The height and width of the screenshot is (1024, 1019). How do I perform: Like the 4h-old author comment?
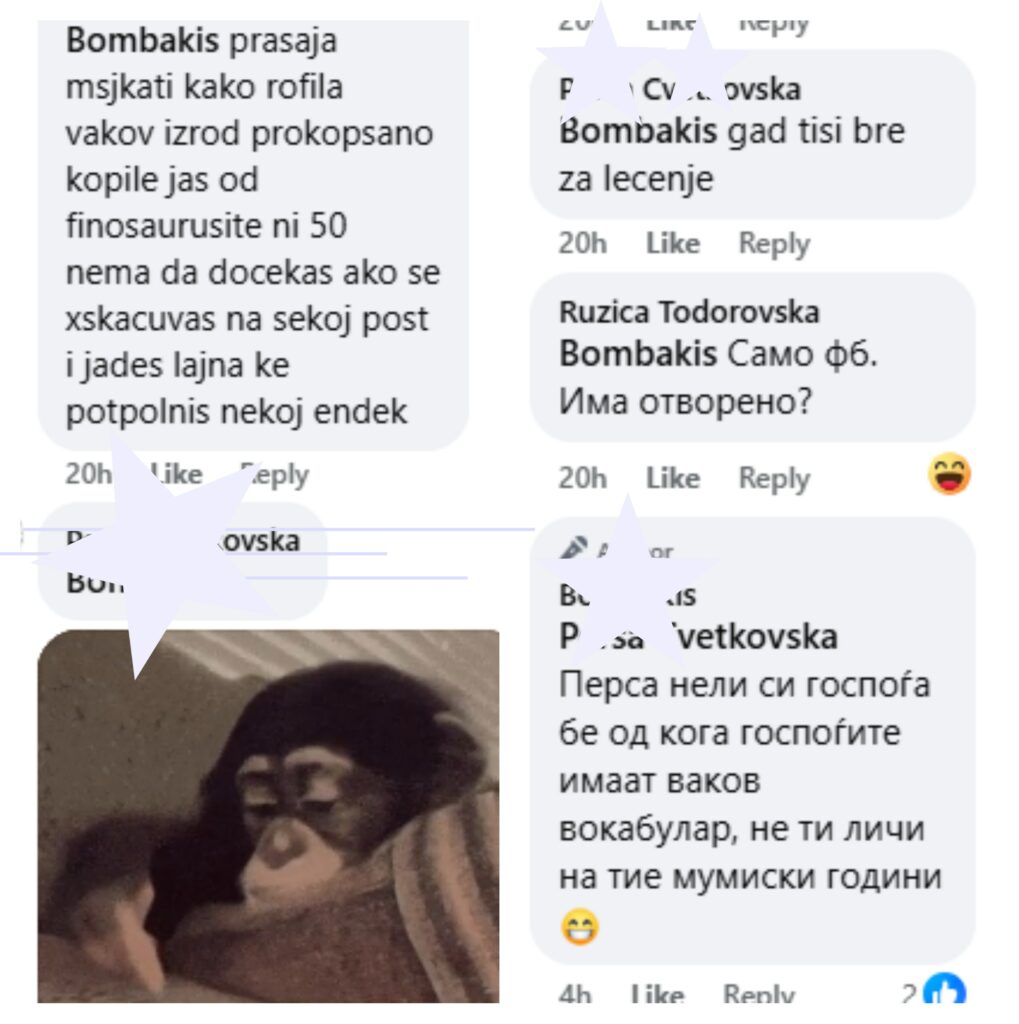point(657,994)
